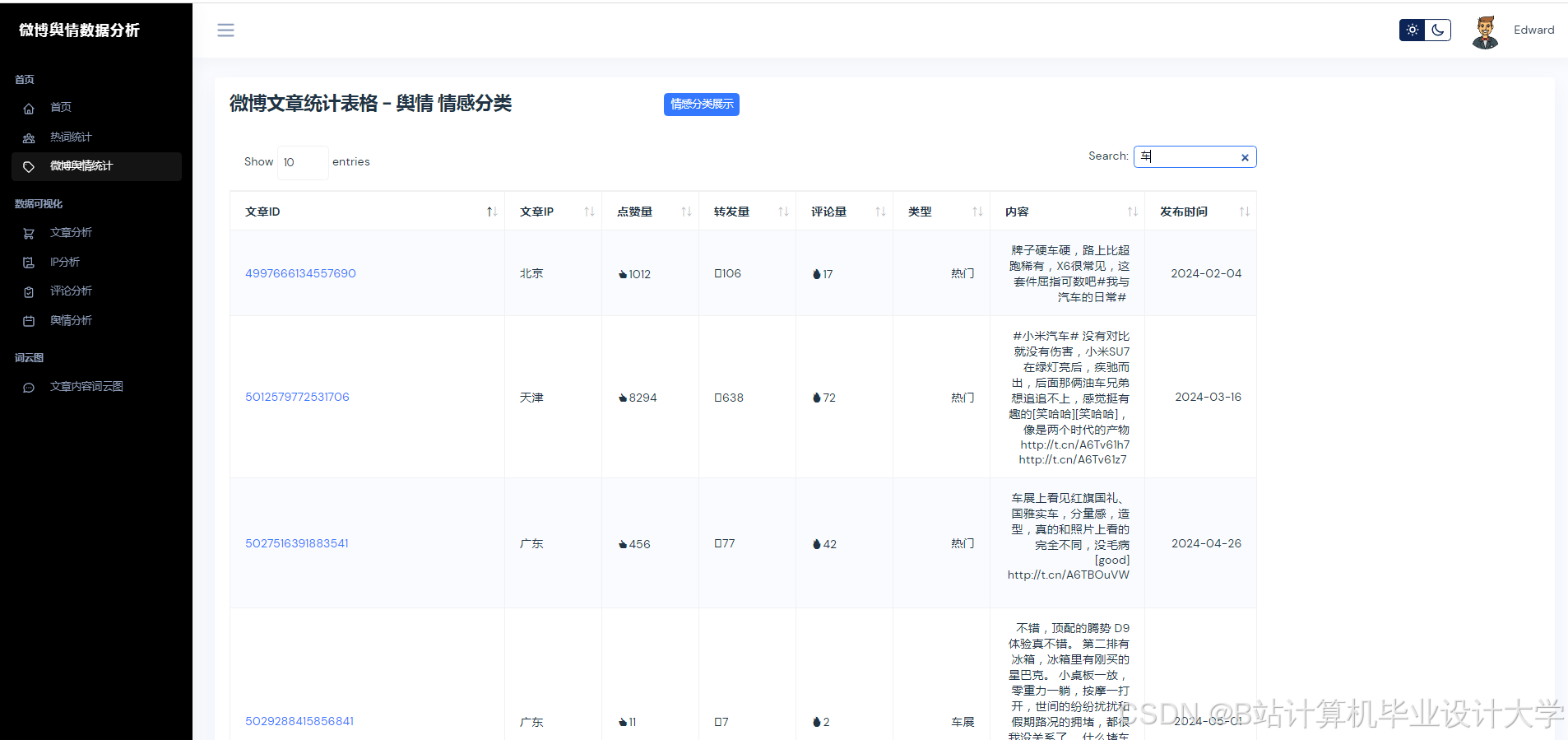Clear the search box with X
Image resolution: width=1568 pixels, height=740 pixels.
1245,157
